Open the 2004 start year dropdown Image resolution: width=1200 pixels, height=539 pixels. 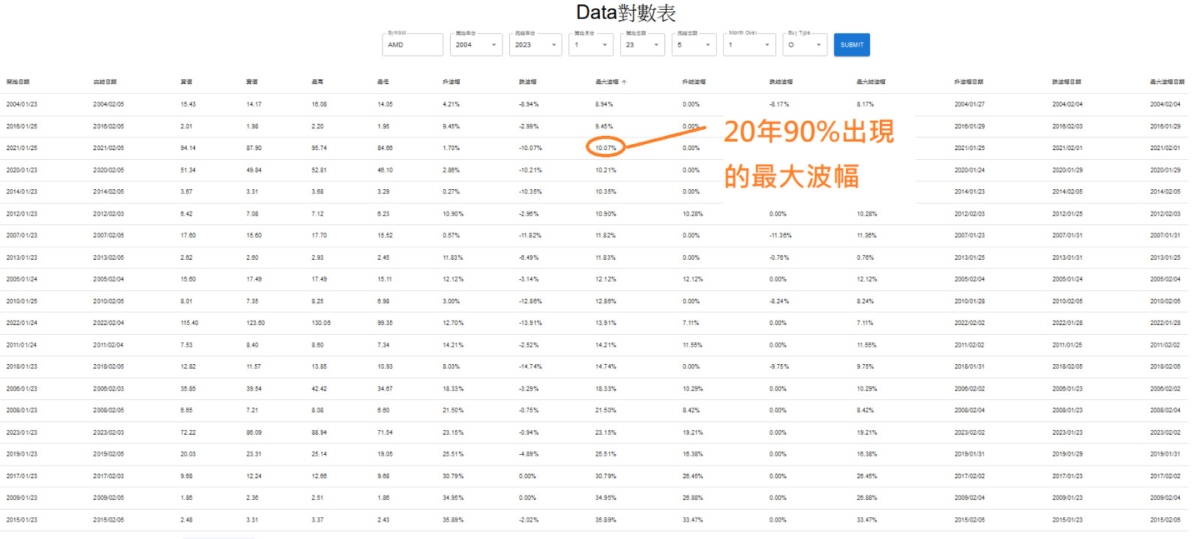(x=477, y=45)
